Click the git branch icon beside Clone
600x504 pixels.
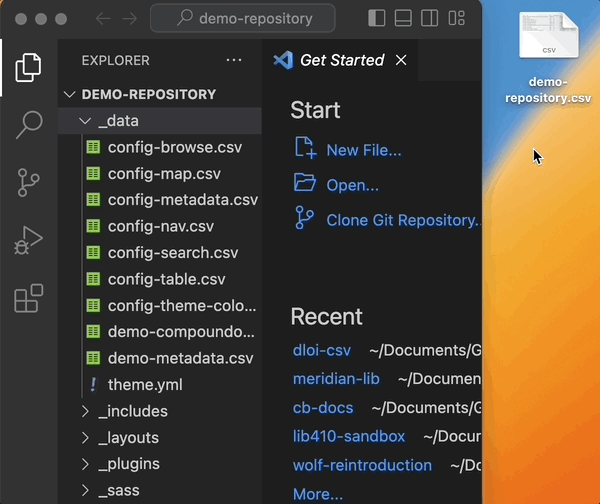coord(305,217)
